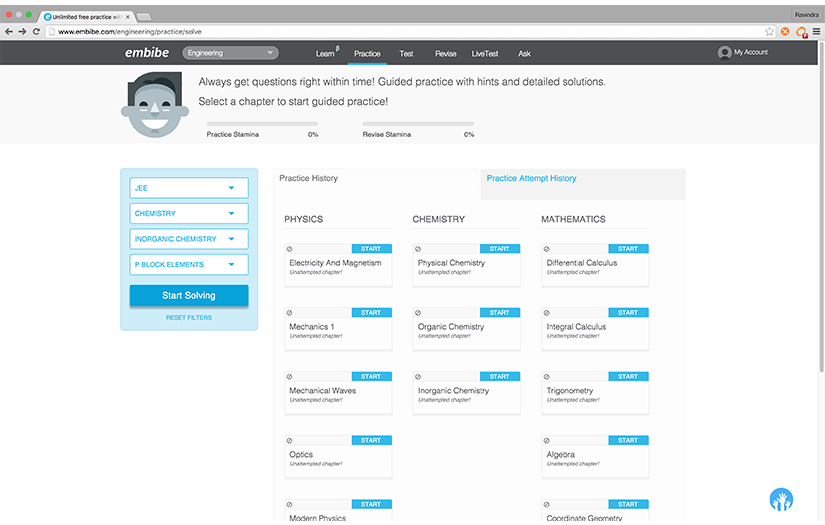Viewport: 825px width, 525px height.
Task: Start the Physical Chemistry chapter
Action: coord(500,249)
